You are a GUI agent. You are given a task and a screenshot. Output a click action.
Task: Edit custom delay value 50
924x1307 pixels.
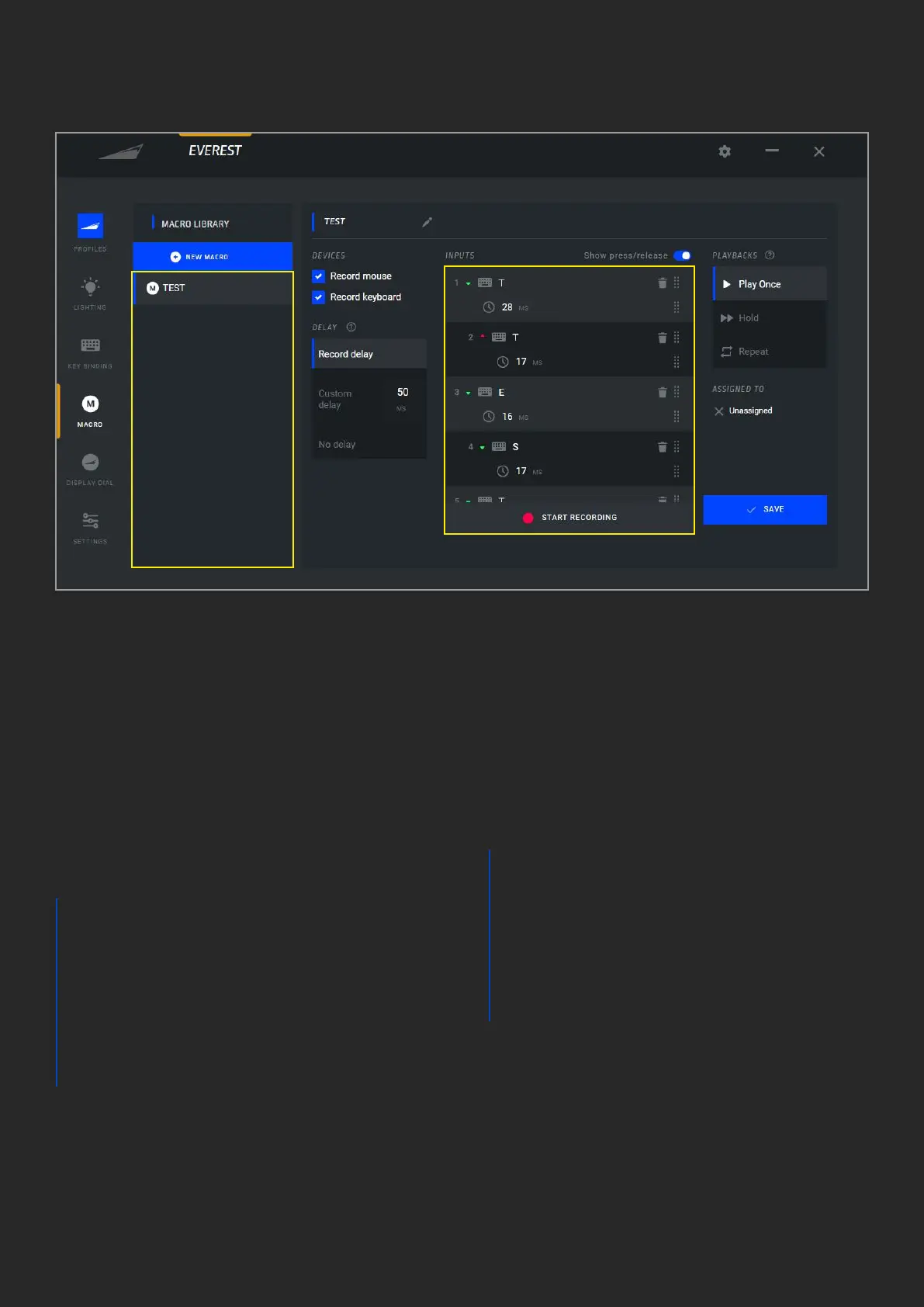(x=403, y=393)
